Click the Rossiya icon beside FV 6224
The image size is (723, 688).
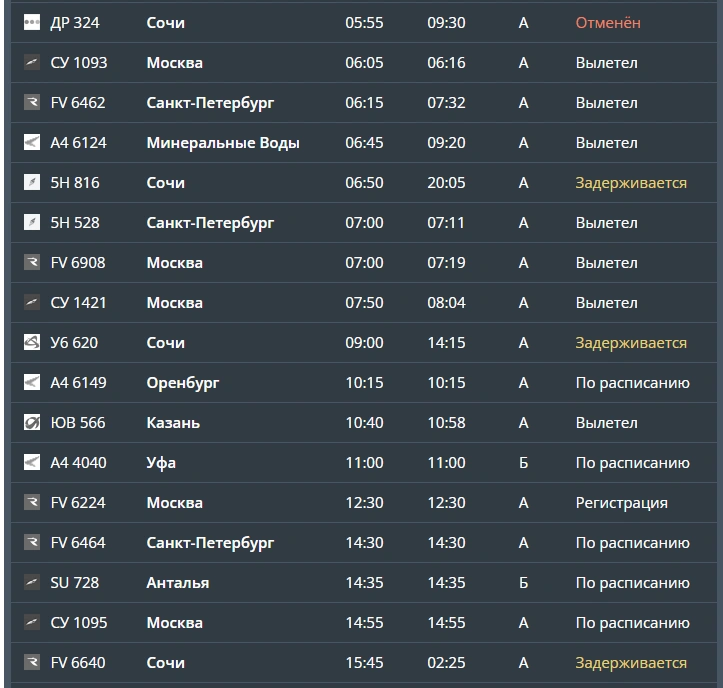[32, 502]
